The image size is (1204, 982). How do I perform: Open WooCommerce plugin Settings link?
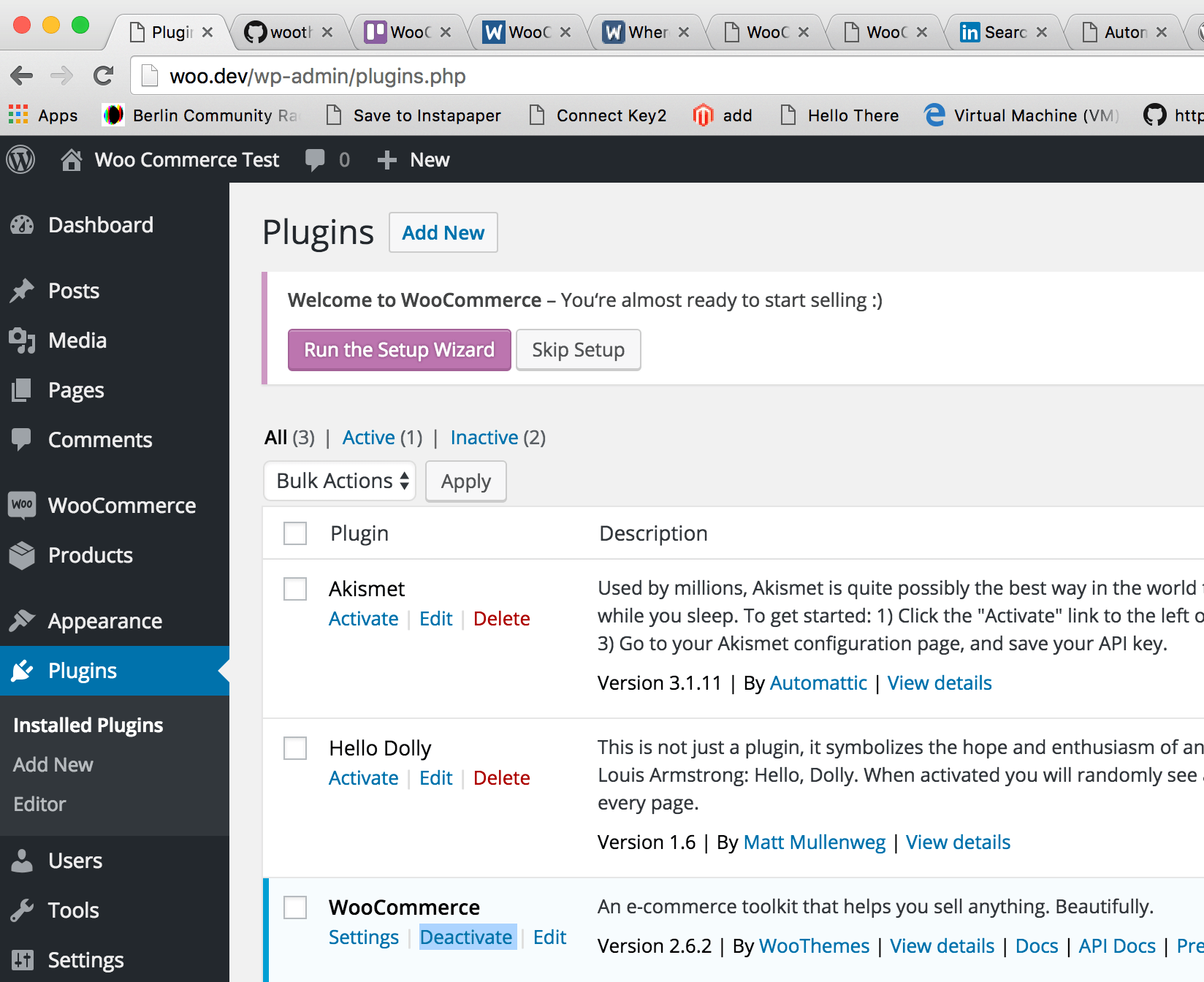[364, 937]
